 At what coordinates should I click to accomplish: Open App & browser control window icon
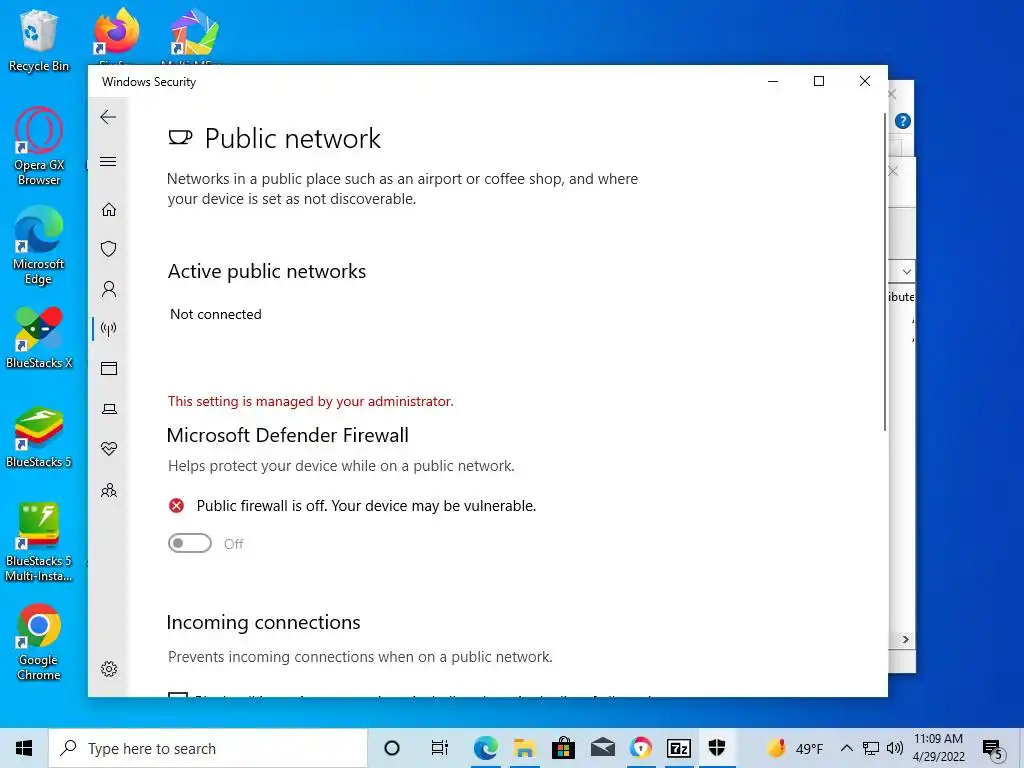(x=109, y=368)
